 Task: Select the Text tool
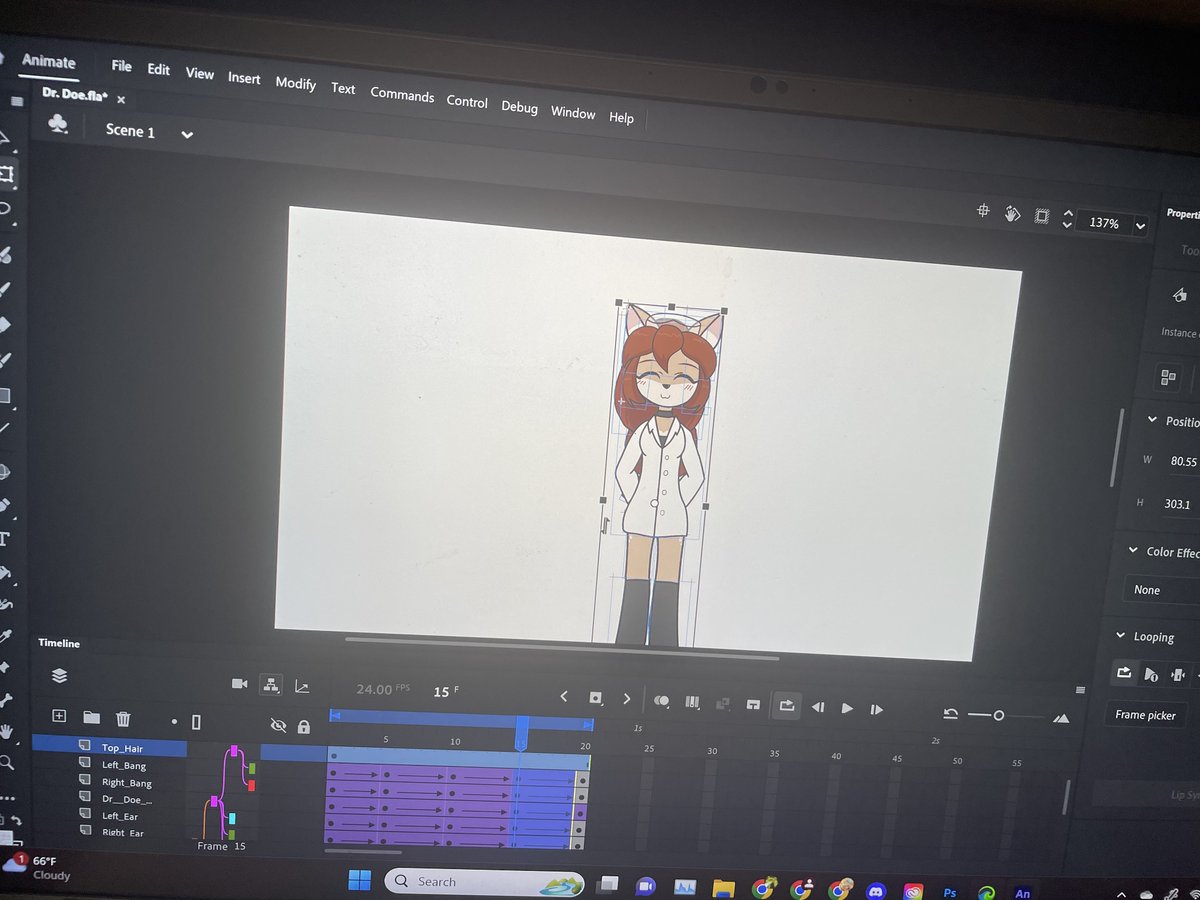[4, 539]
